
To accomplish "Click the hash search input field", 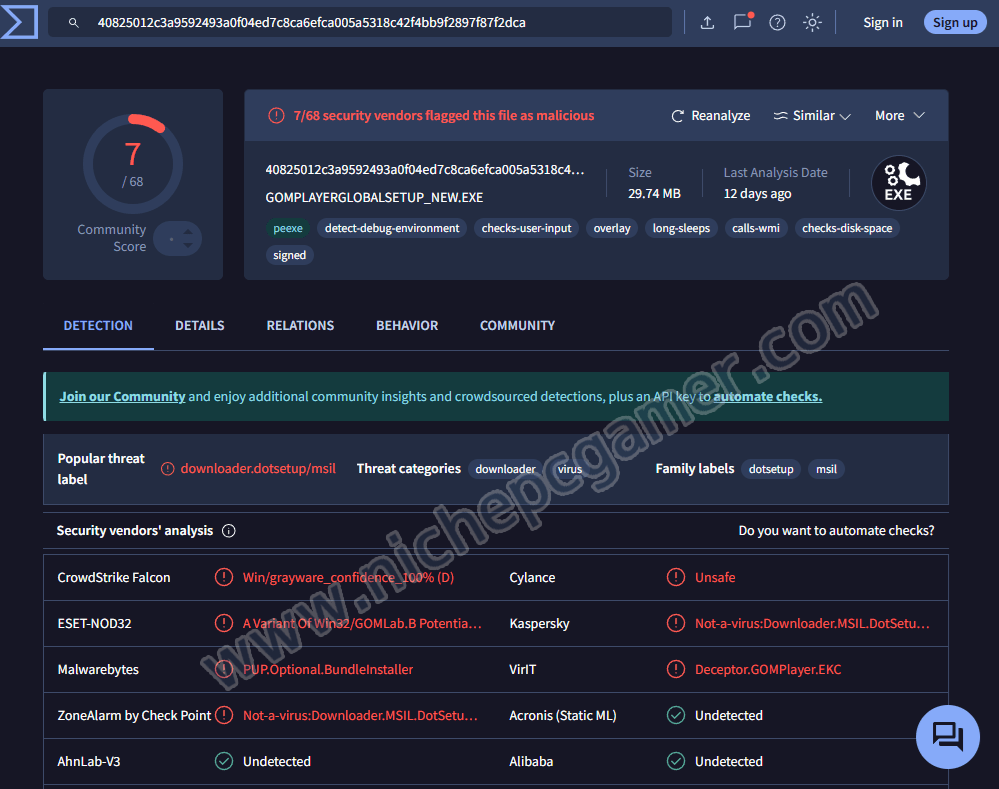I will (x=360, y=22).
